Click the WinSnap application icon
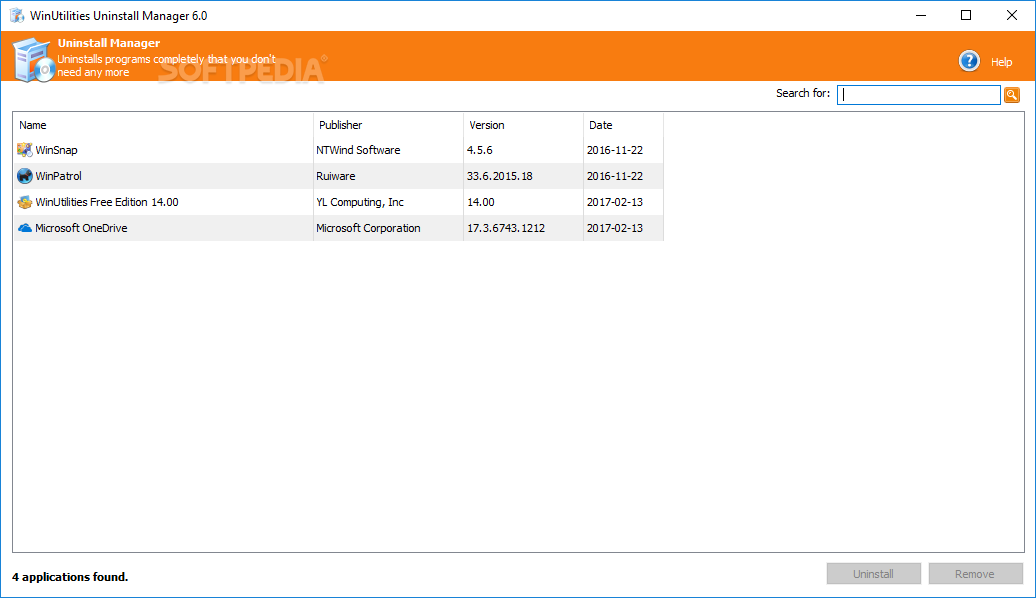Screen dimensions: 1036x598 [x=24, y=150]
